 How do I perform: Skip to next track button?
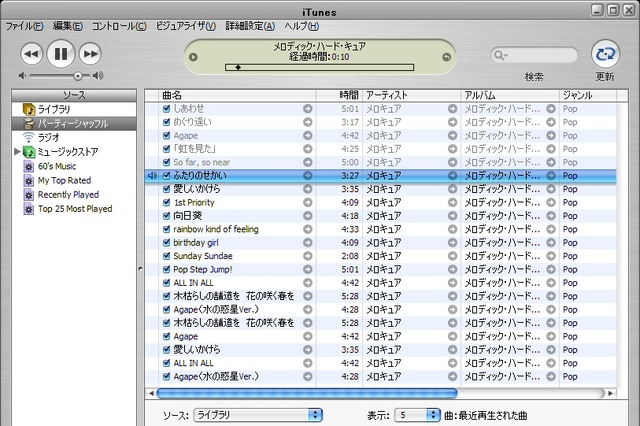(90, 54)
